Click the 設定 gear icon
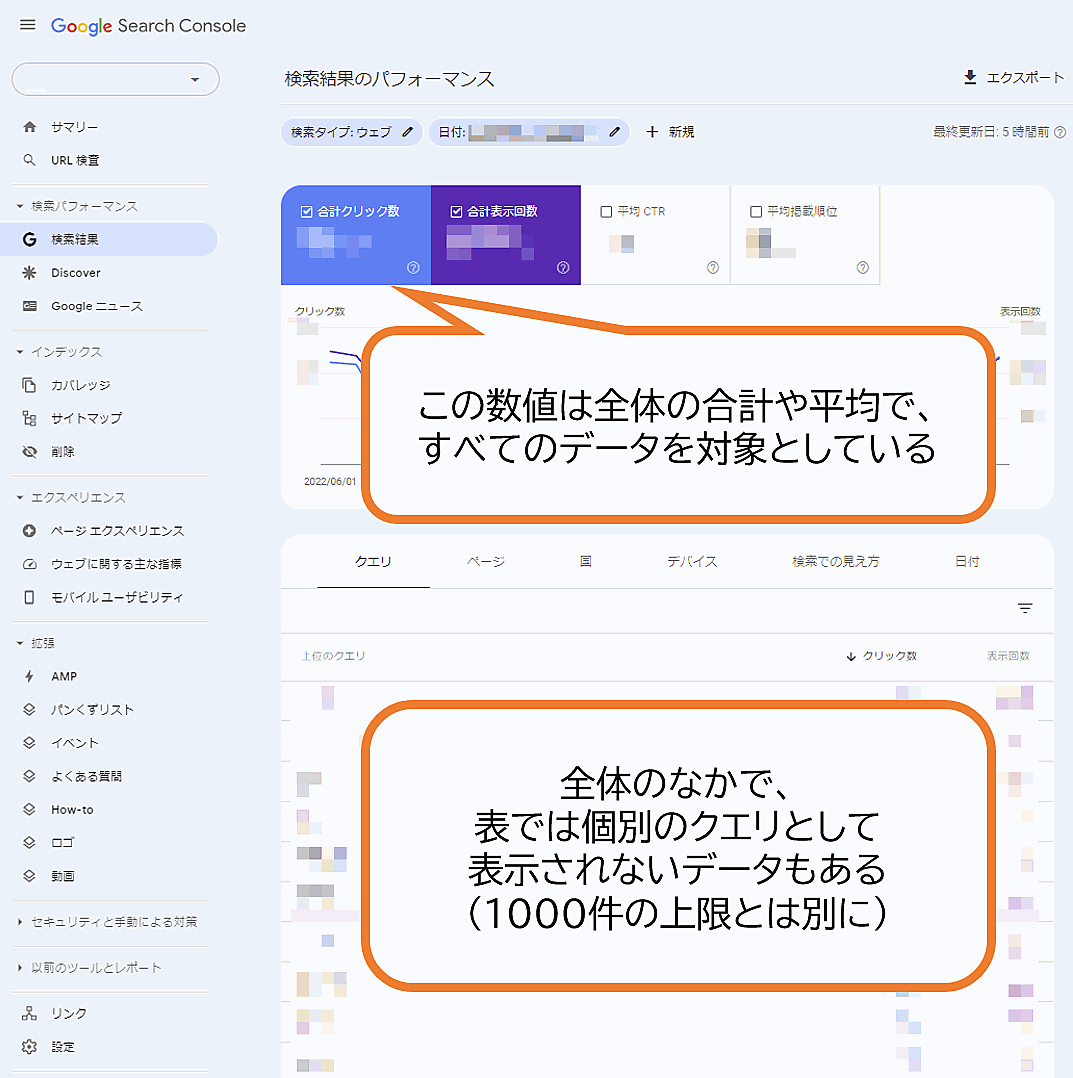Screen dimensions: 1073x1078 coord(29,1047)
